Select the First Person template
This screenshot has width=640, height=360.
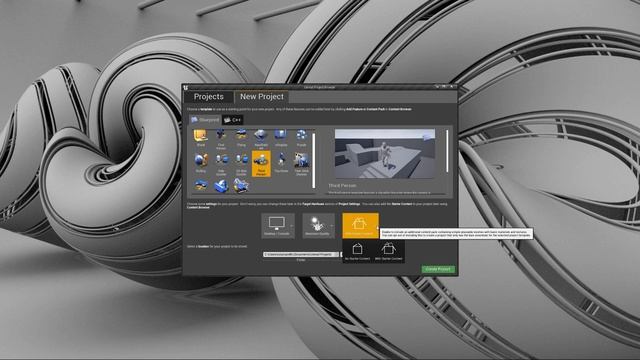tap(221, 139)
